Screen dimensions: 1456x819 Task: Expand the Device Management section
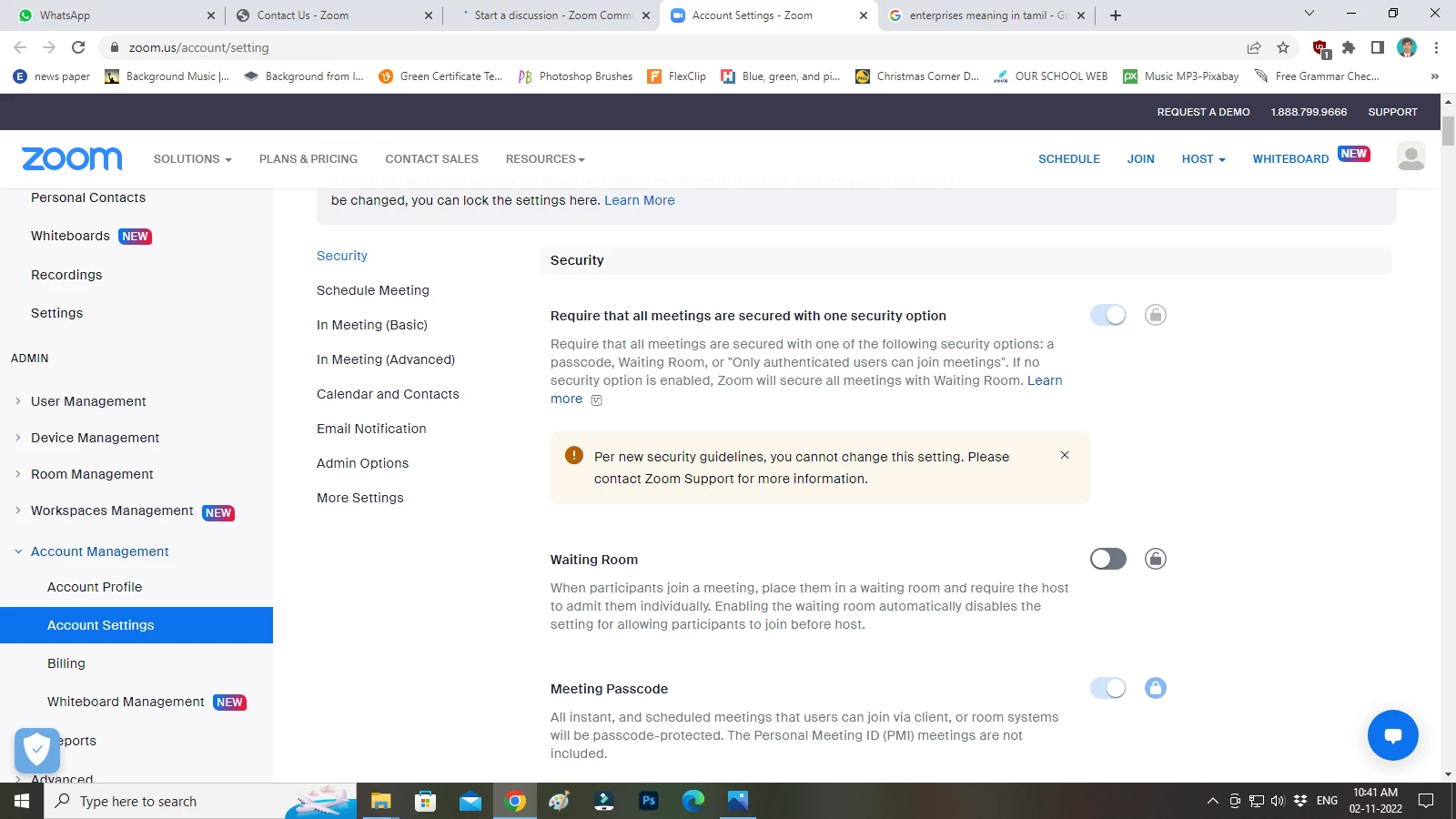(x=17, y=437)
